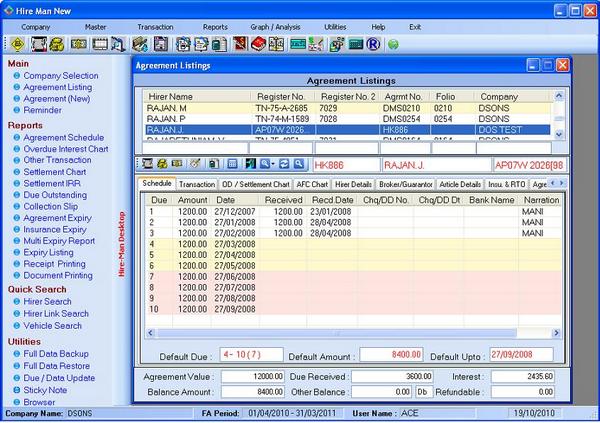Select the RAJAN. M row in agreement list
600x423 pixels.
[x=347, y=108]
